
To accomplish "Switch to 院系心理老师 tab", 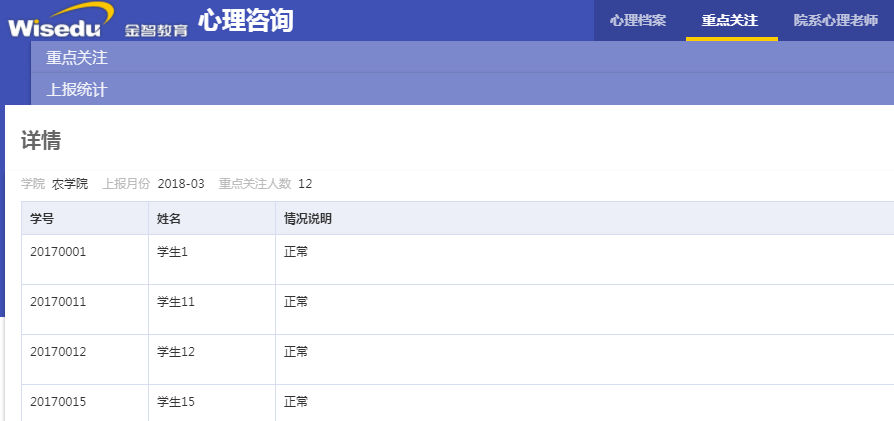I will point(836,21).
